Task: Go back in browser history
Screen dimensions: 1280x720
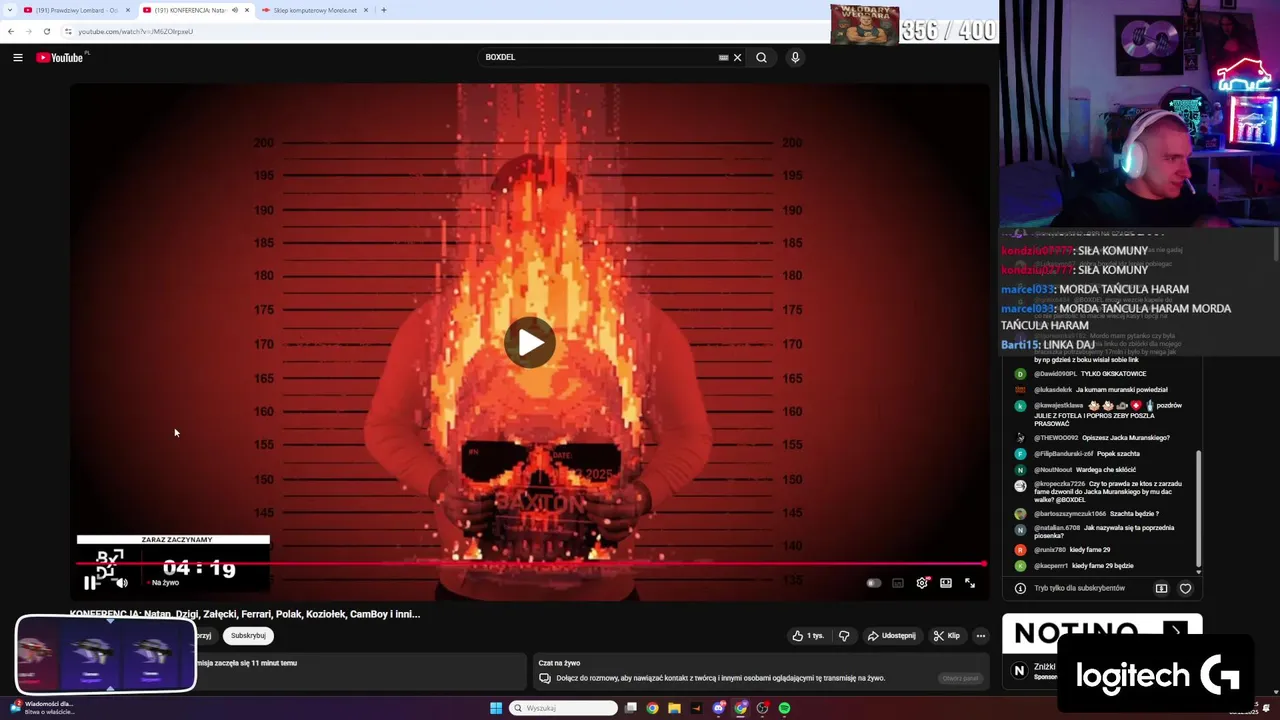Action: tap(11, 31)
